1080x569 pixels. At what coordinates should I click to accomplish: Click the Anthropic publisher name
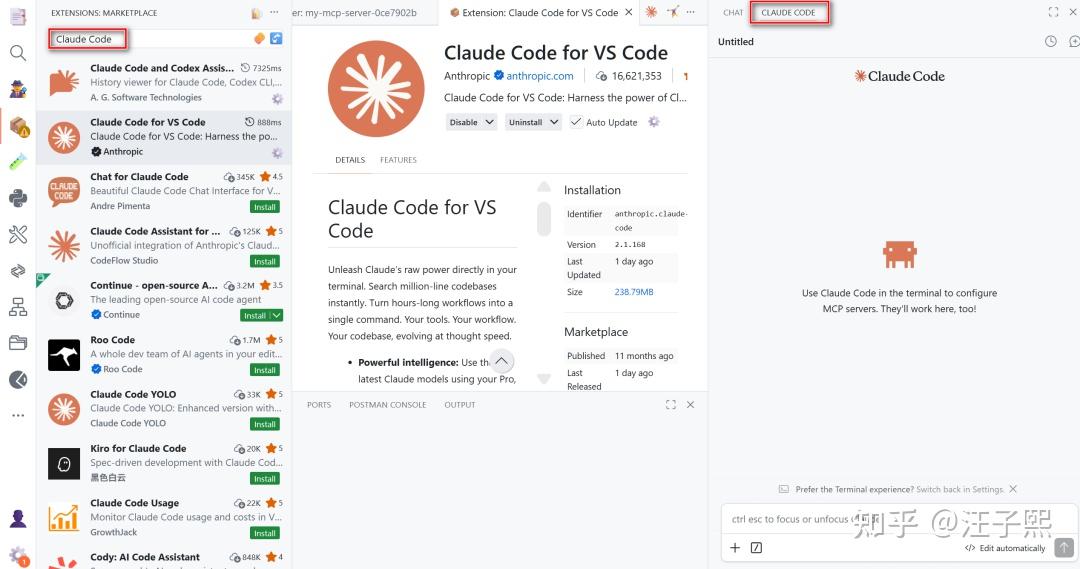[467, 76]
